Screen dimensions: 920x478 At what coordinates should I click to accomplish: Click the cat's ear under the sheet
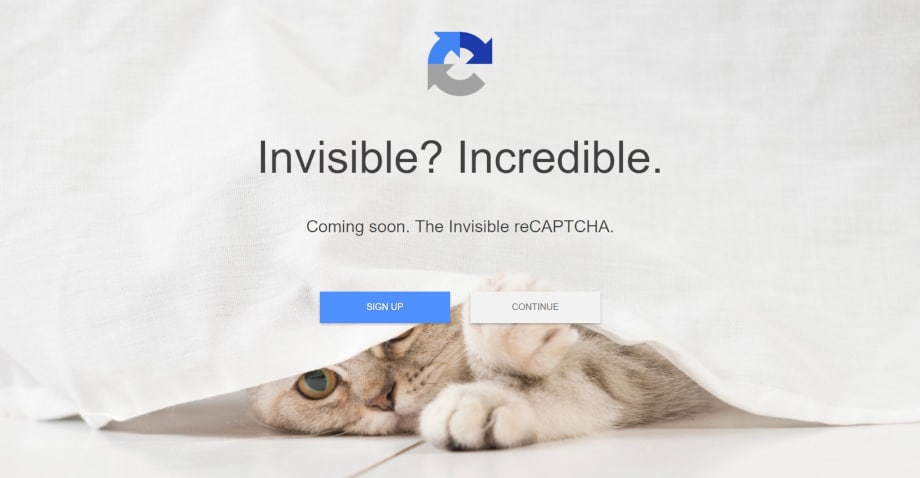pos(397,344)
